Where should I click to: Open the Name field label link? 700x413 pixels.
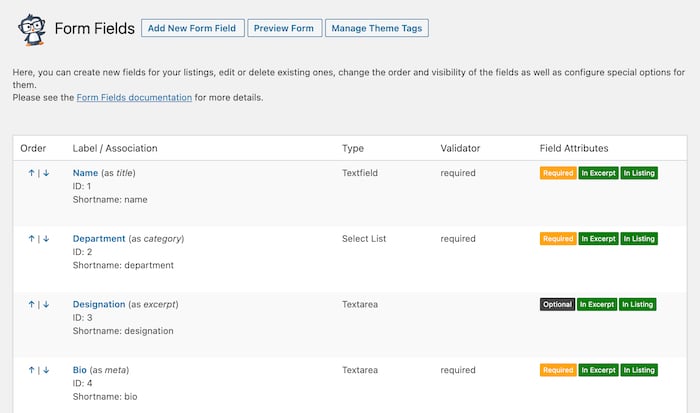pos(85,173)
